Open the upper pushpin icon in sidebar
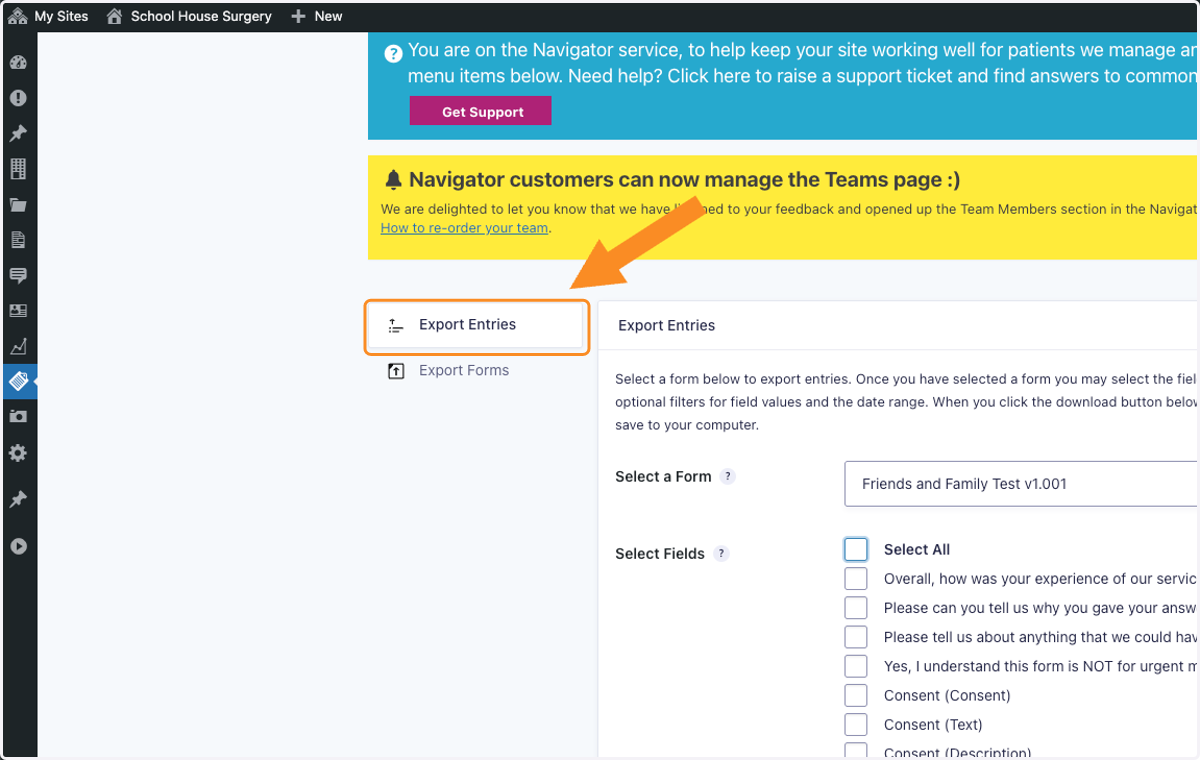1200x760 pixels. 18,134
